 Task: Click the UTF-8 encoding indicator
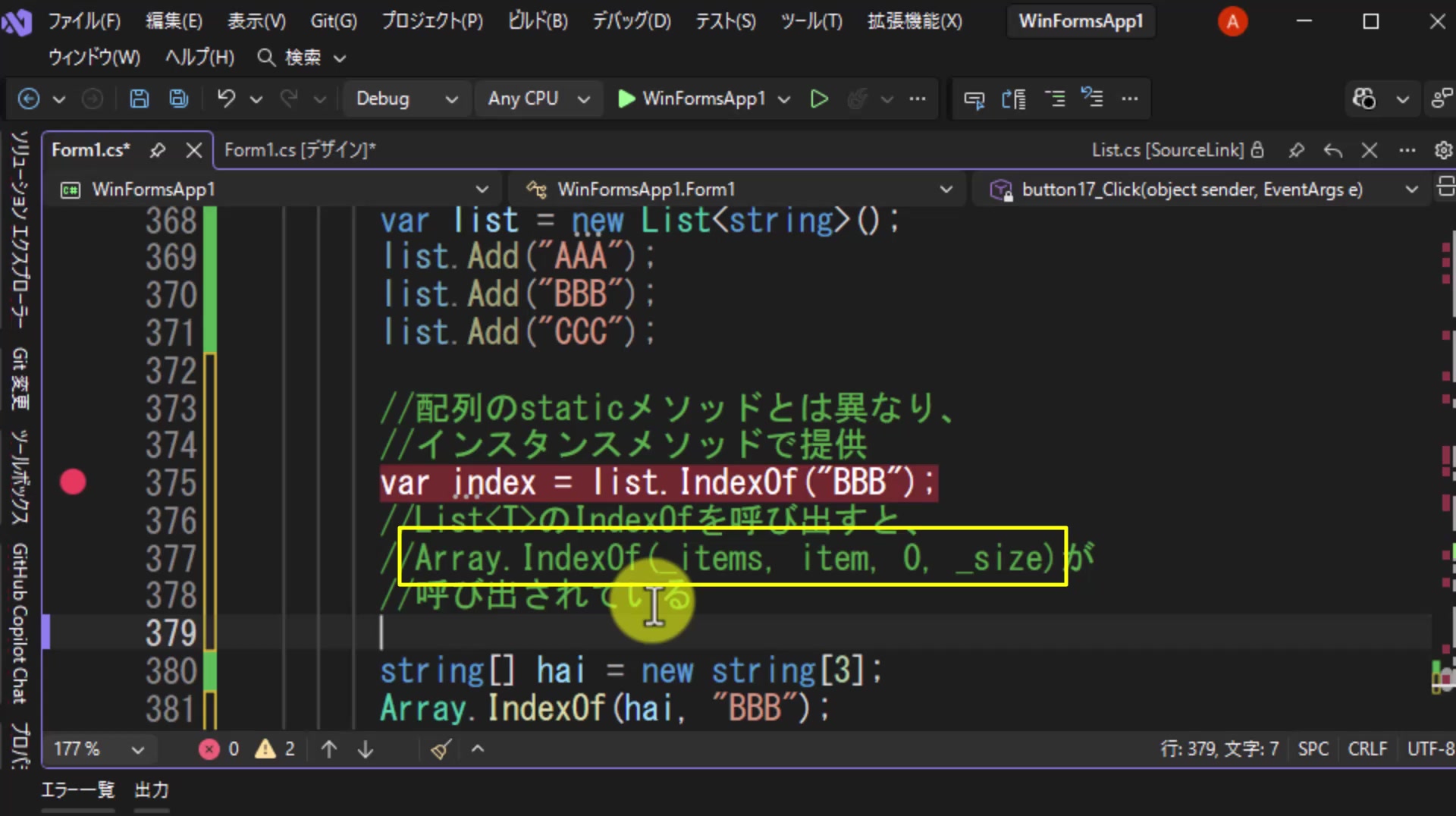tap(1431, 749)
